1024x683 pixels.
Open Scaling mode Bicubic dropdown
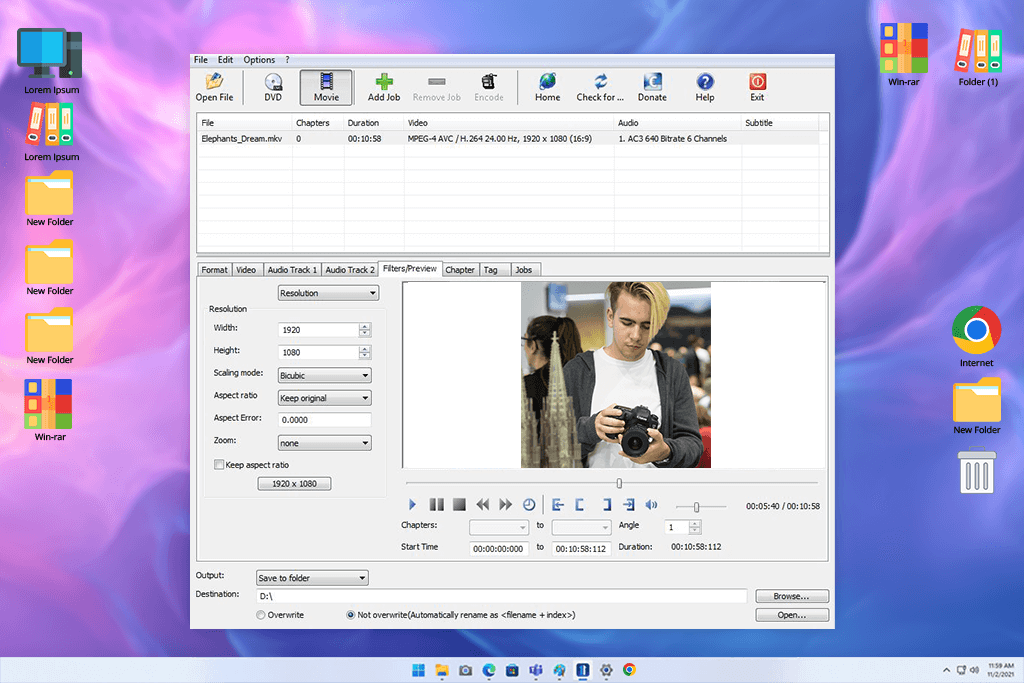click(325, 375)
